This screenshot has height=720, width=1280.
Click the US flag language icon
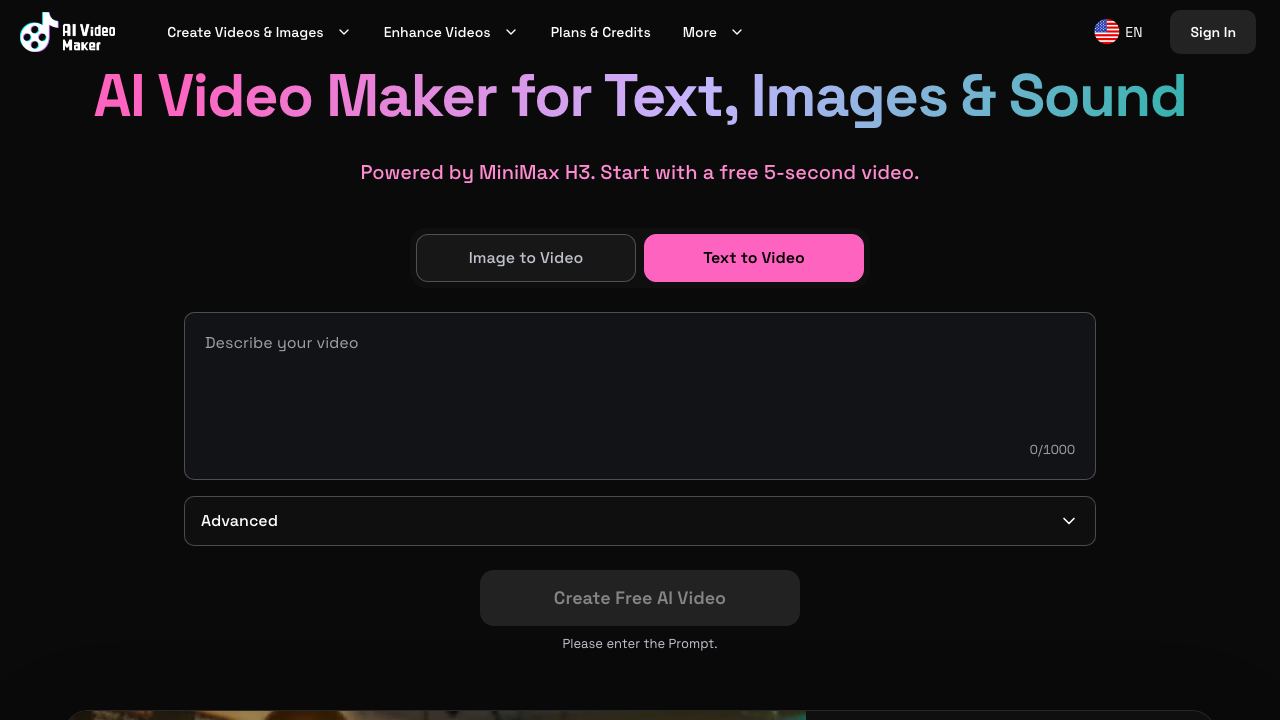pyautogui.click(x=1106, y=32)
